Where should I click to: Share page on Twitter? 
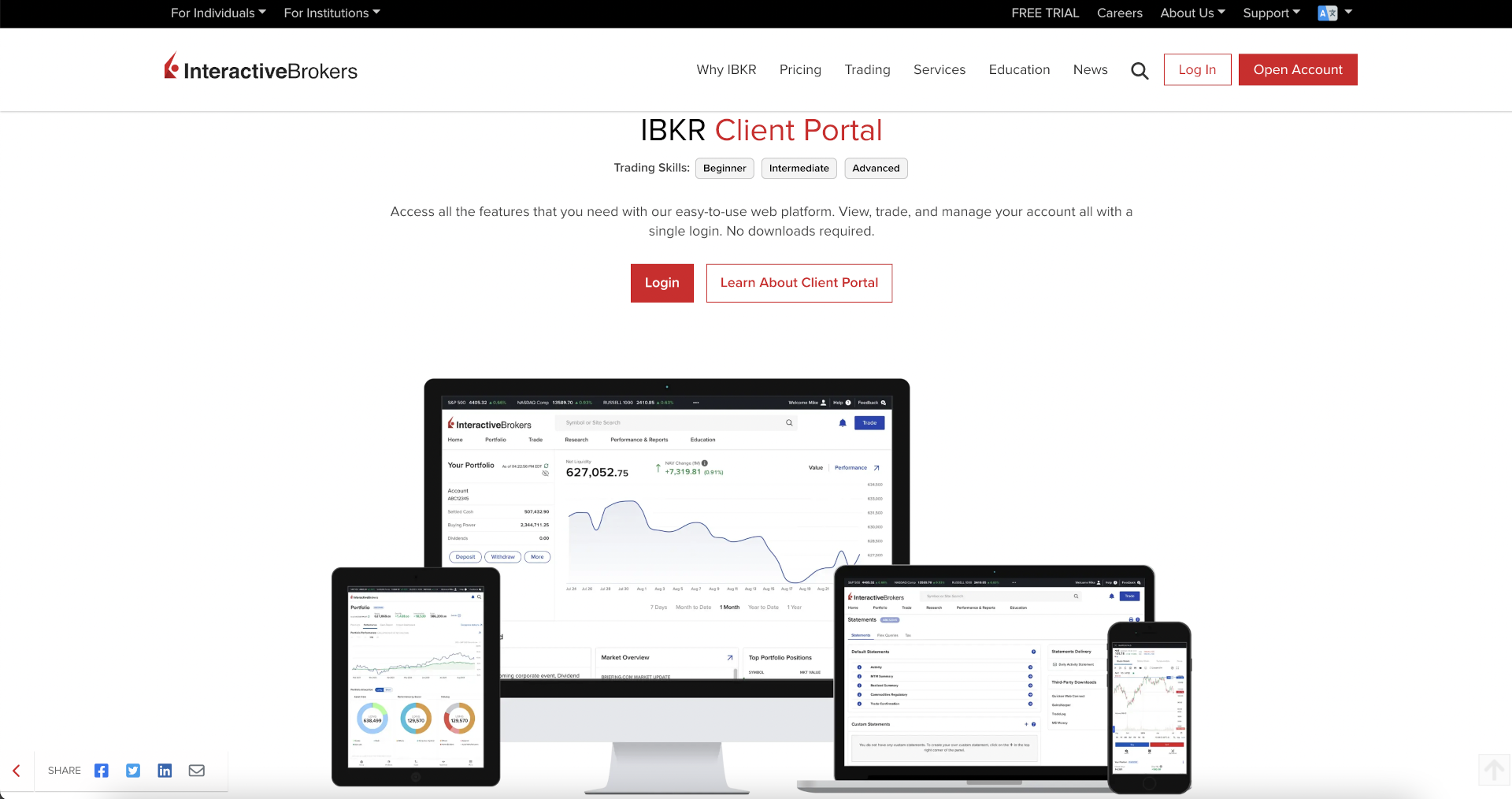(133, 771)
